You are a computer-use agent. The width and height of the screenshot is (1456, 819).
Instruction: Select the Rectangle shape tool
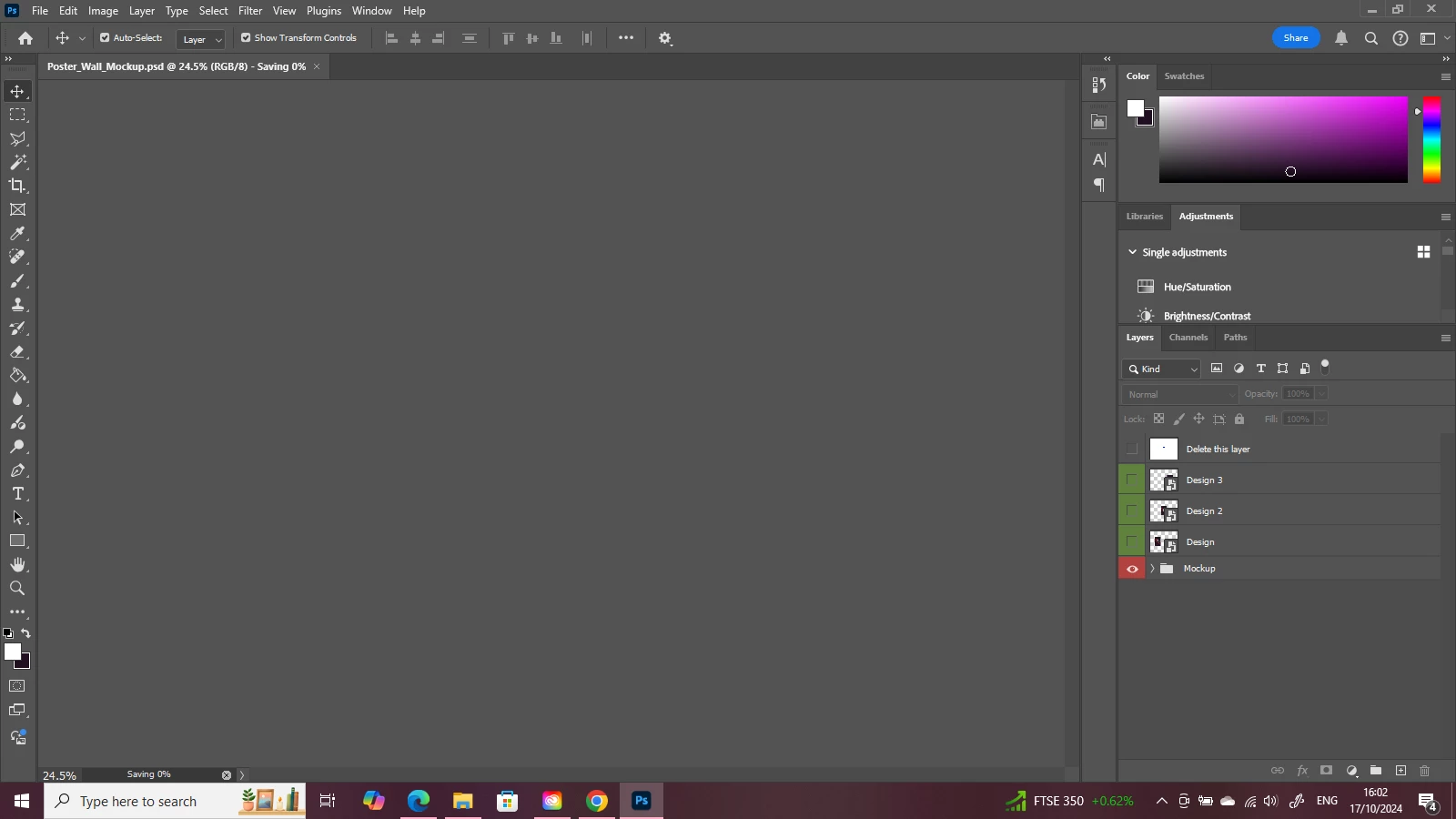(x=17, y=541)
